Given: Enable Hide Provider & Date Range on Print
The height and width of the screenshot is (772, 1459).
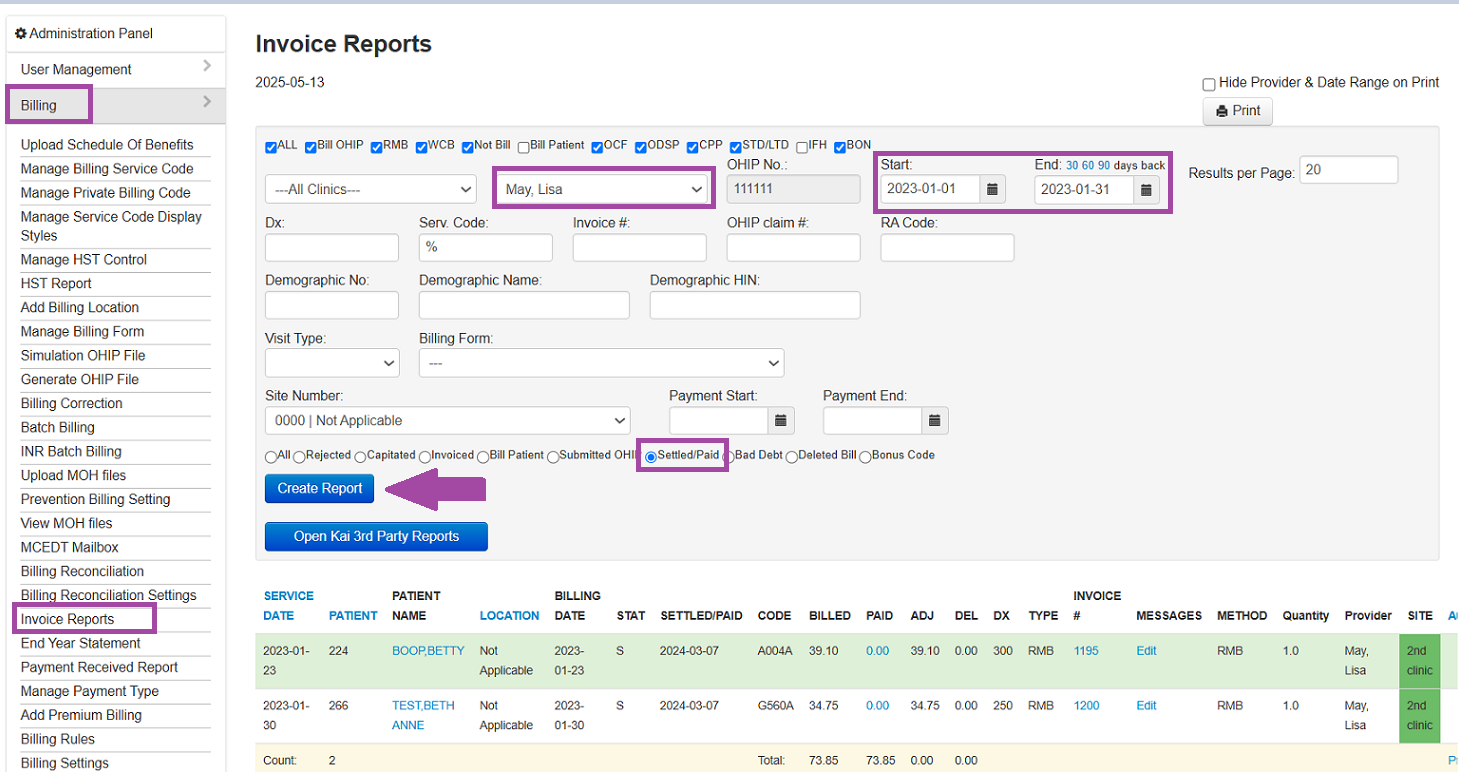Looking at the screenshot, I should 1208,85.
